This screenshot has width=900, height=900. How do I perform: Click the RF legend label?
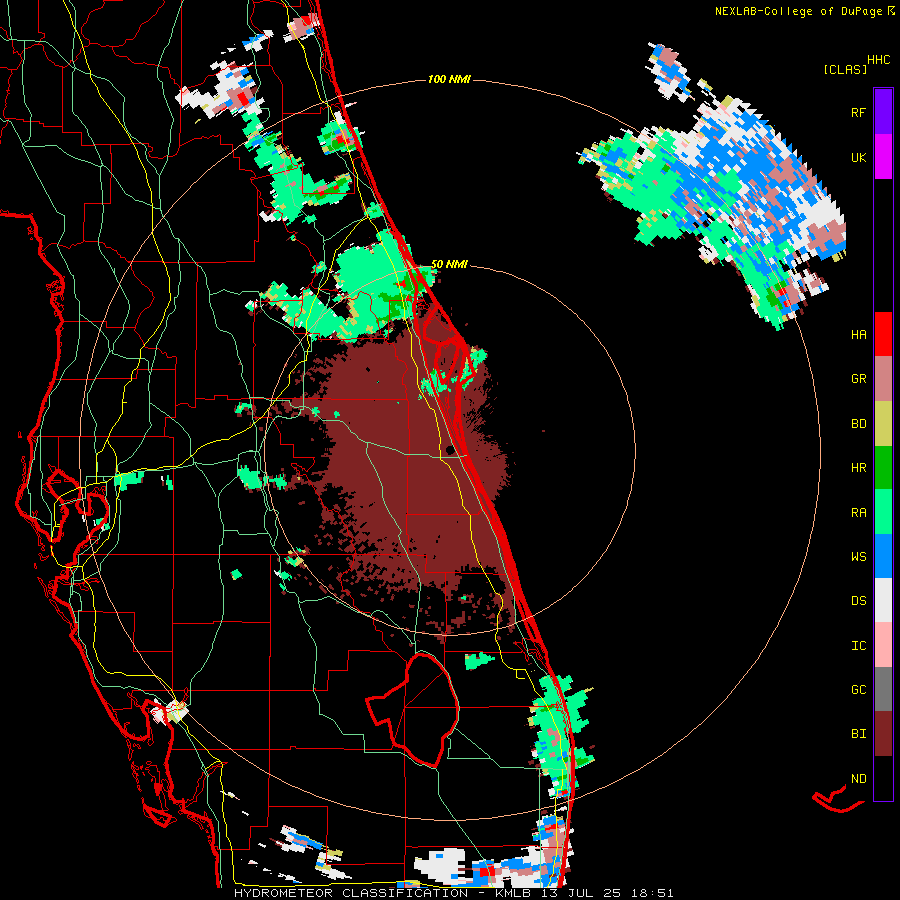858,112
